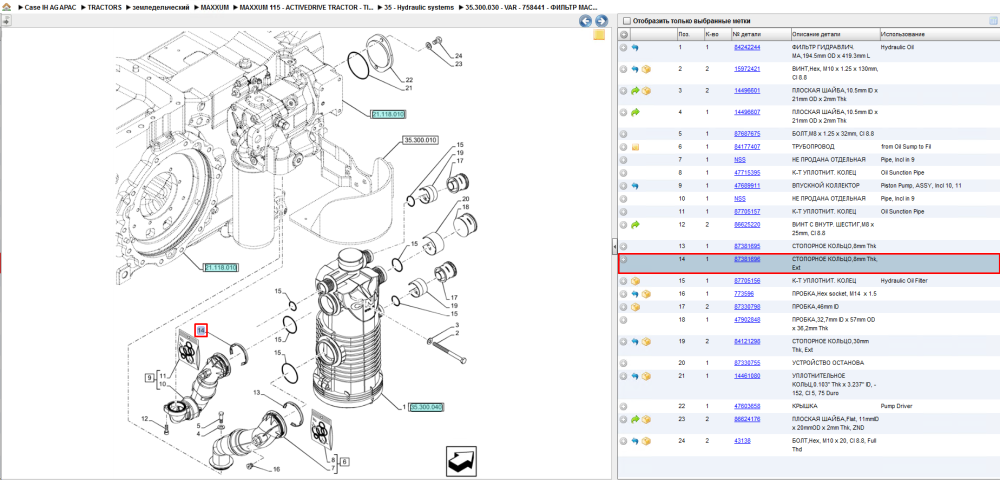Sort by 'Поз.' column header
This screenshot has height=480, width=1000.
click(689, 34)
